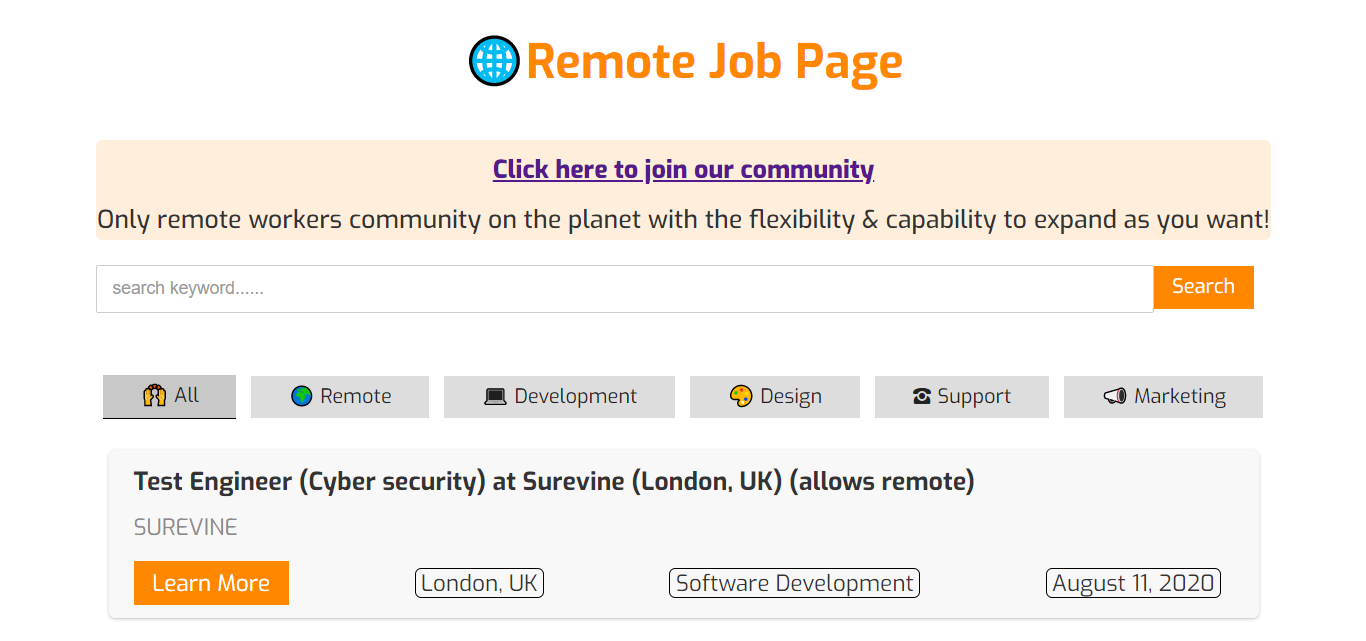Open the join our community link
1366x641 pixels.
point(683,169)
